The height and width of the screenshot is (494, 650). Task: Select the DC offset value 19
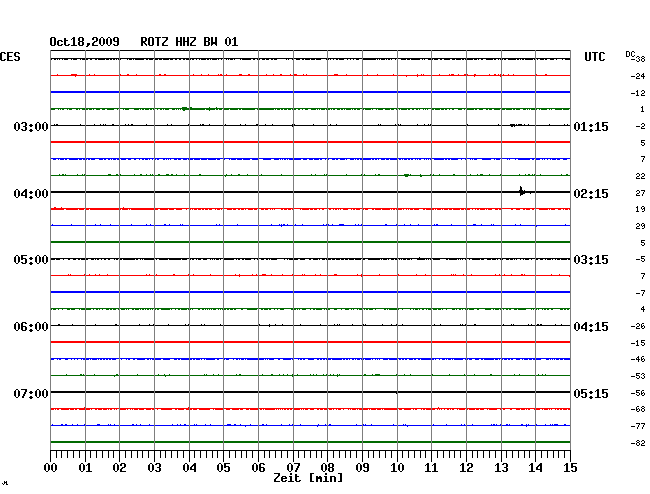tap(640, 209)
